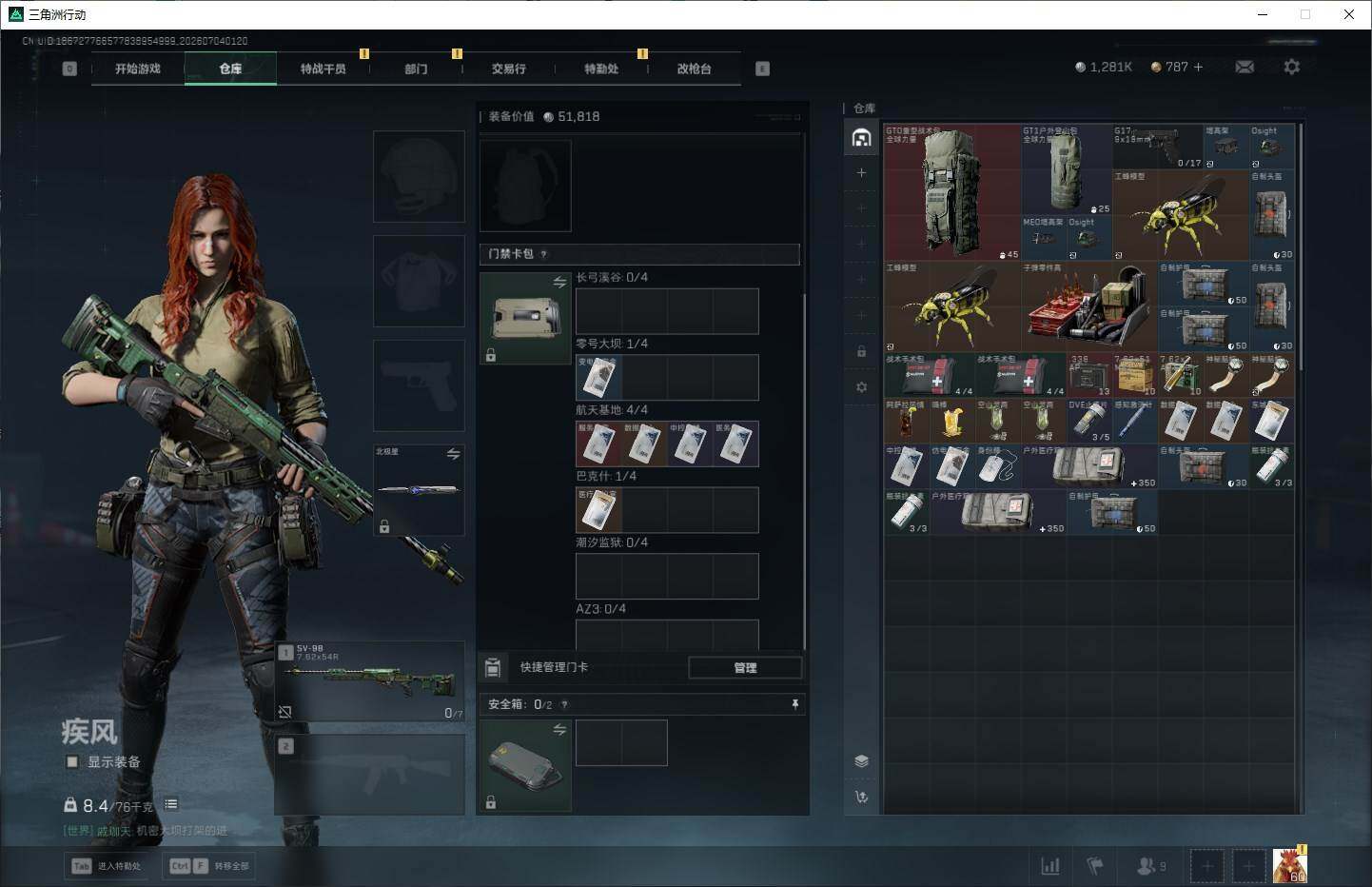Select the empty backpack slot
The height and width of the screenshot is (887, 1372).
coord(525,186)
